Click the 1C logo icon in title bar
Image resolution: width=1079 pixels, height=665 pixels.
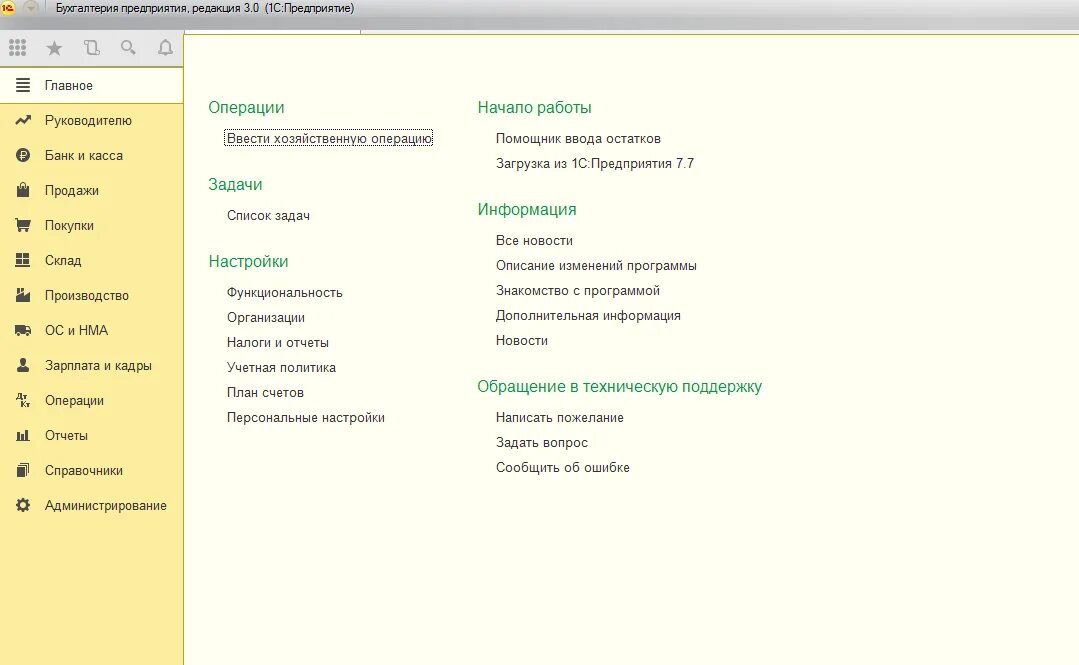click(x=8, y=8)
